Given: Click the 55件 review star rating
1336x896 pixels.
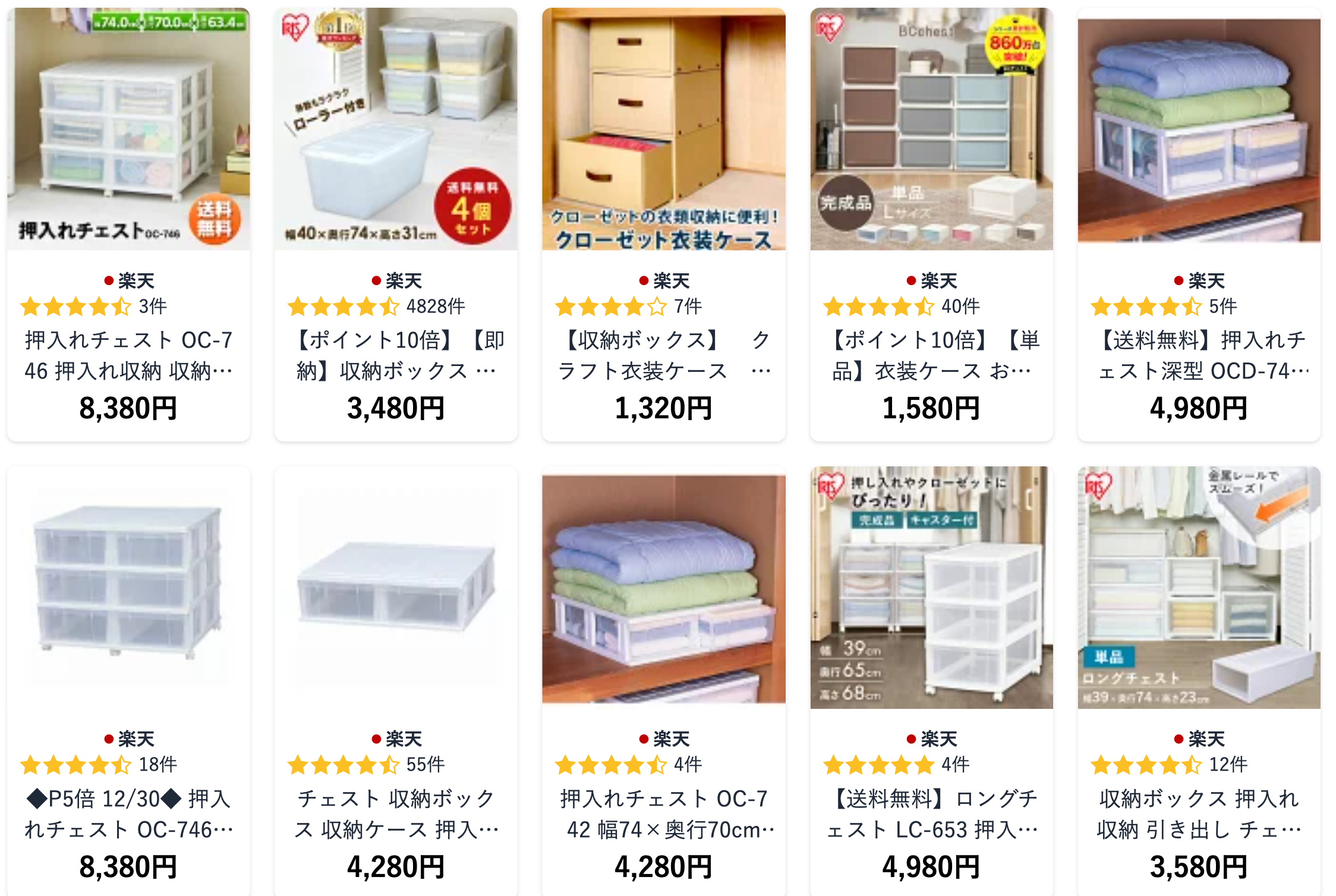Looking at the screenshot, I should pyautogui.click(x=343, y=765).
